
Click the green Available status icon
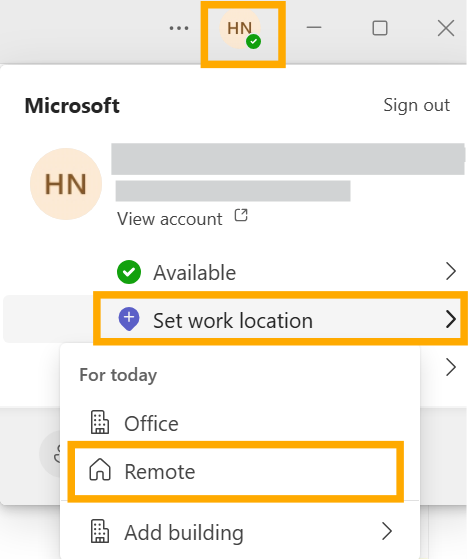(x=129, y=272)
